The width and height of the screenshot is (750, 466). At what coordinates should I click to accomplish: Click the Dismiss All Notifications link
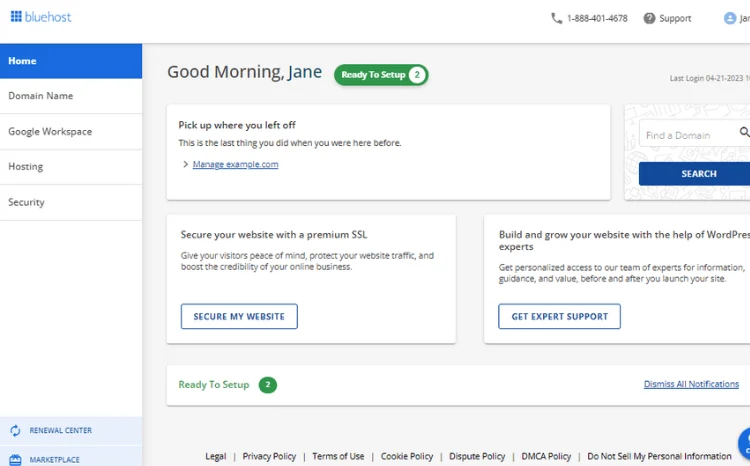point(691,384)
